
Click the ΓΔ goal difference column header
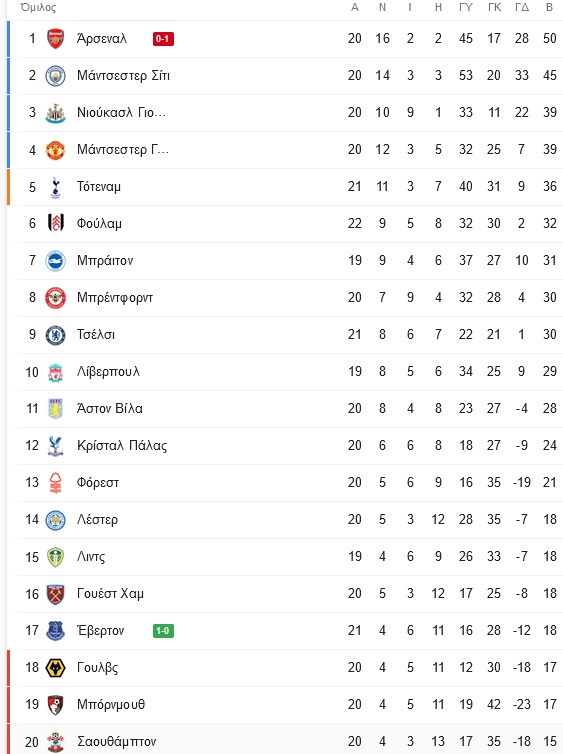point(522,7)
